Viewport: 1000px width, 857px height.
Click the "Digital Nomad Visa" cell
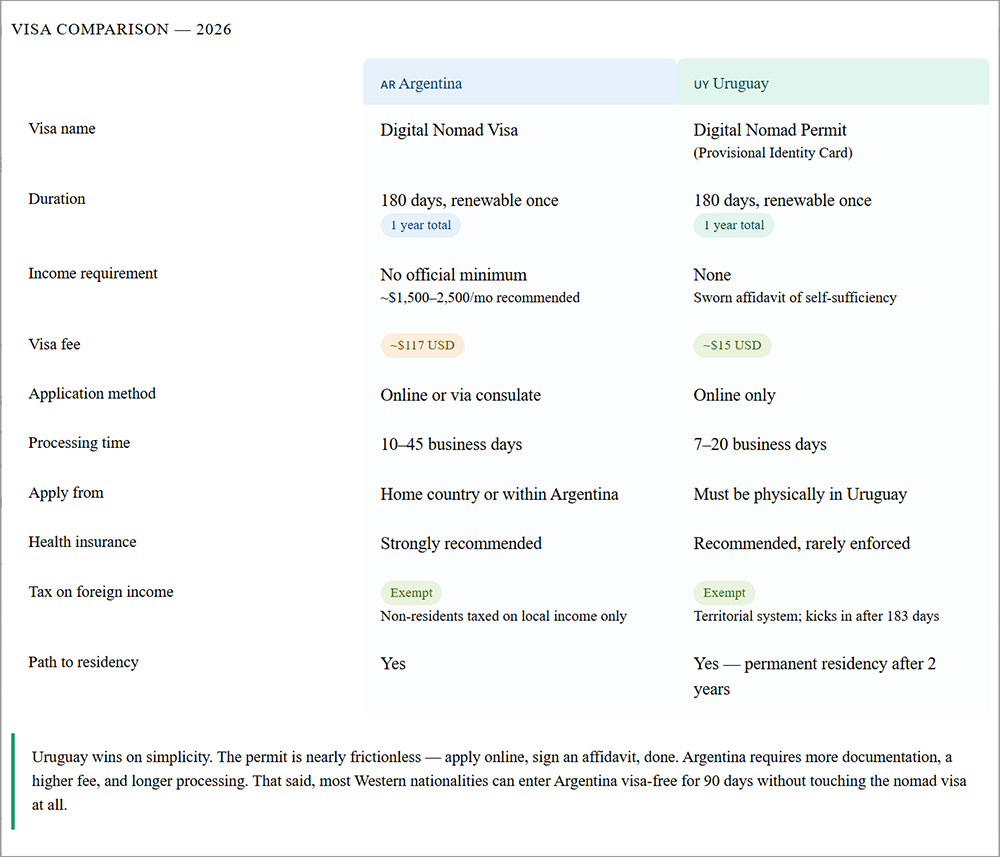click(449, 130)
